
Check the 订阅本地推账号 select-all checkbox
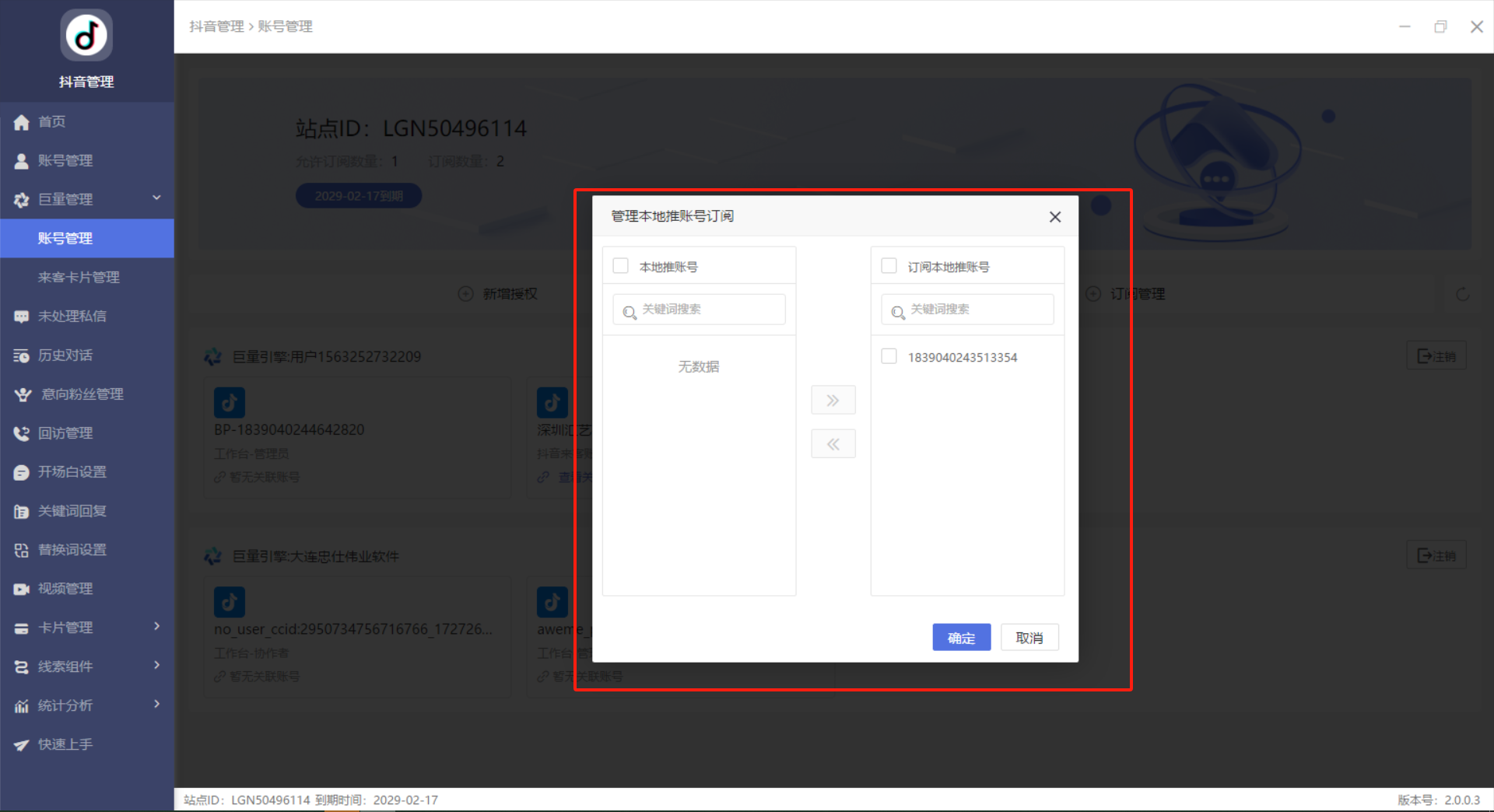(x=889, y=266)
